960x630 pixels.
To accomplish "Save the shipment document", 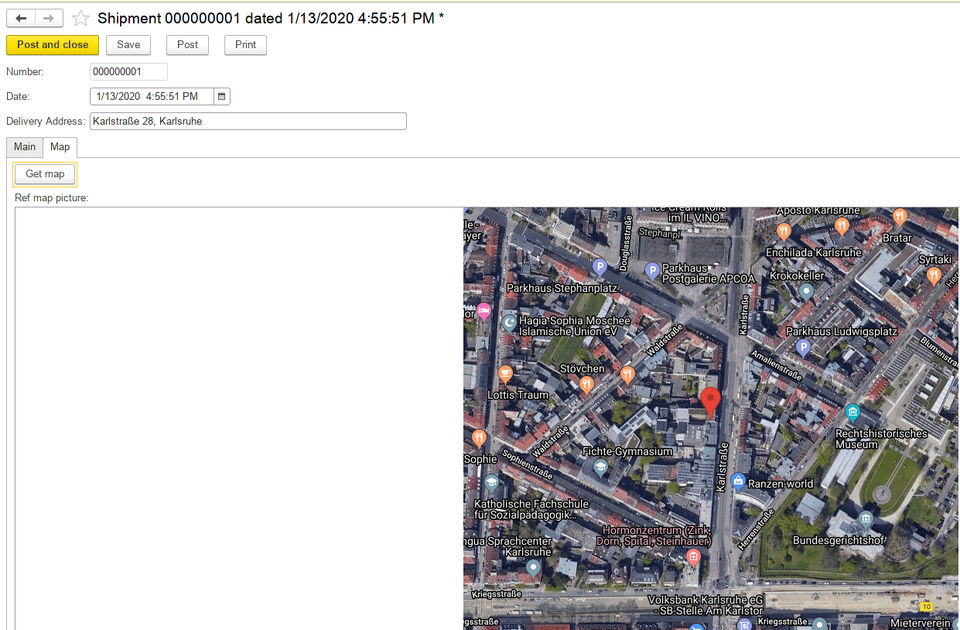I will (129, 45).
